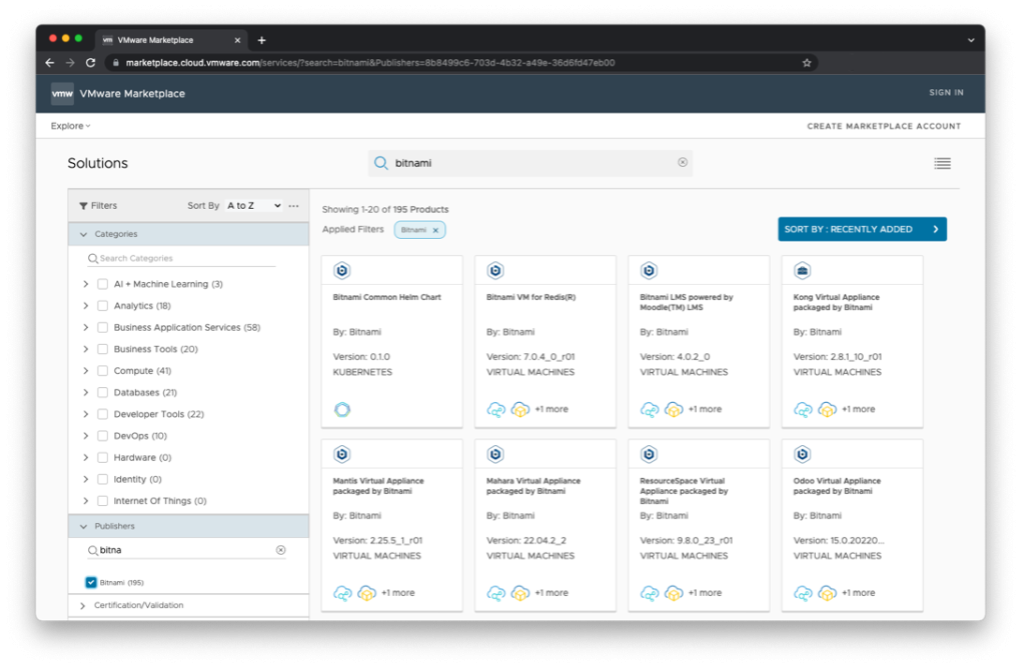The height and width of the screenshot is (670, 1024).
Task: Bookmark this page with the star icon
Action: coord(806,62)
